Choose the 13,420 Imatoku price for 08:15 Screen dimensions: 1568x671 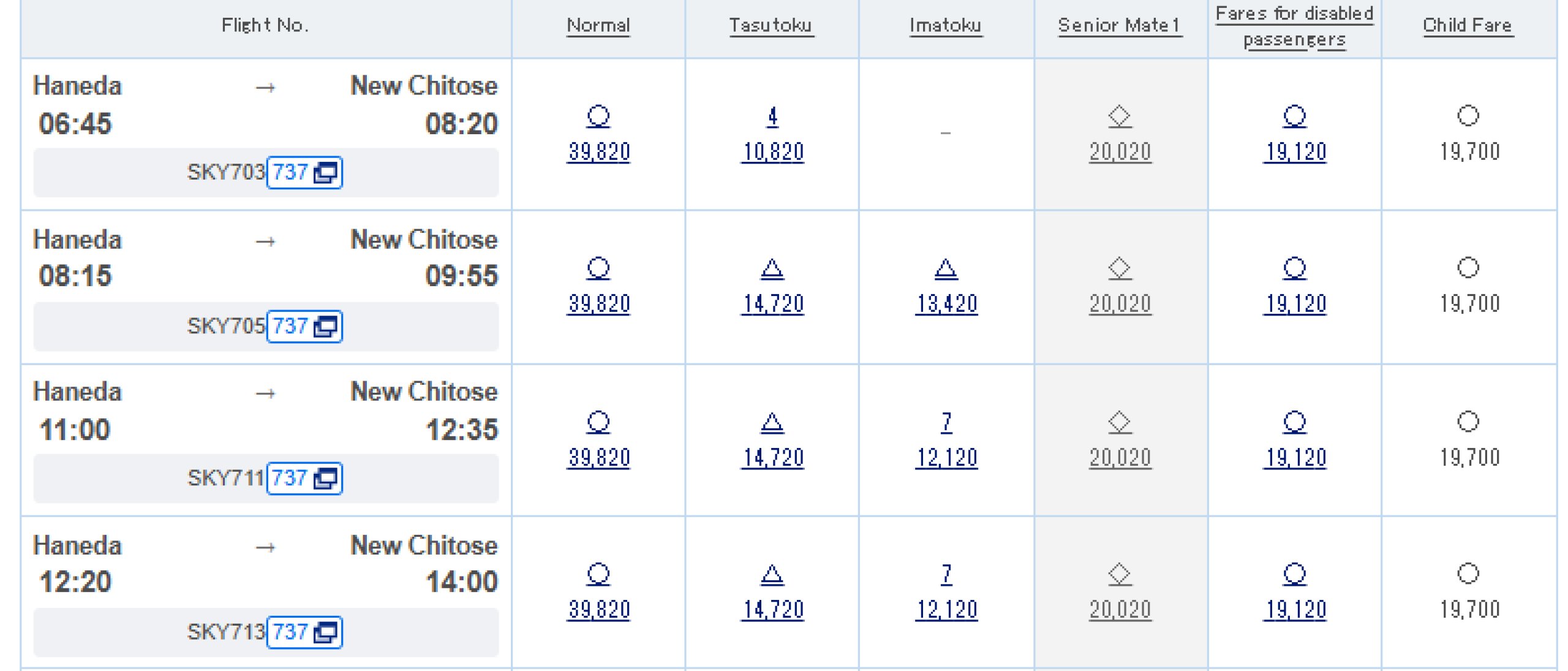pos(946,304)
